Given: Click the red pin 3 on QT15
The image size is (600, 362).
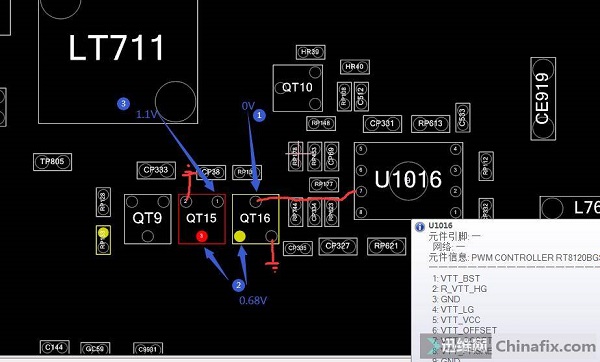Looking at the screenshot, I should pos(202,236).
